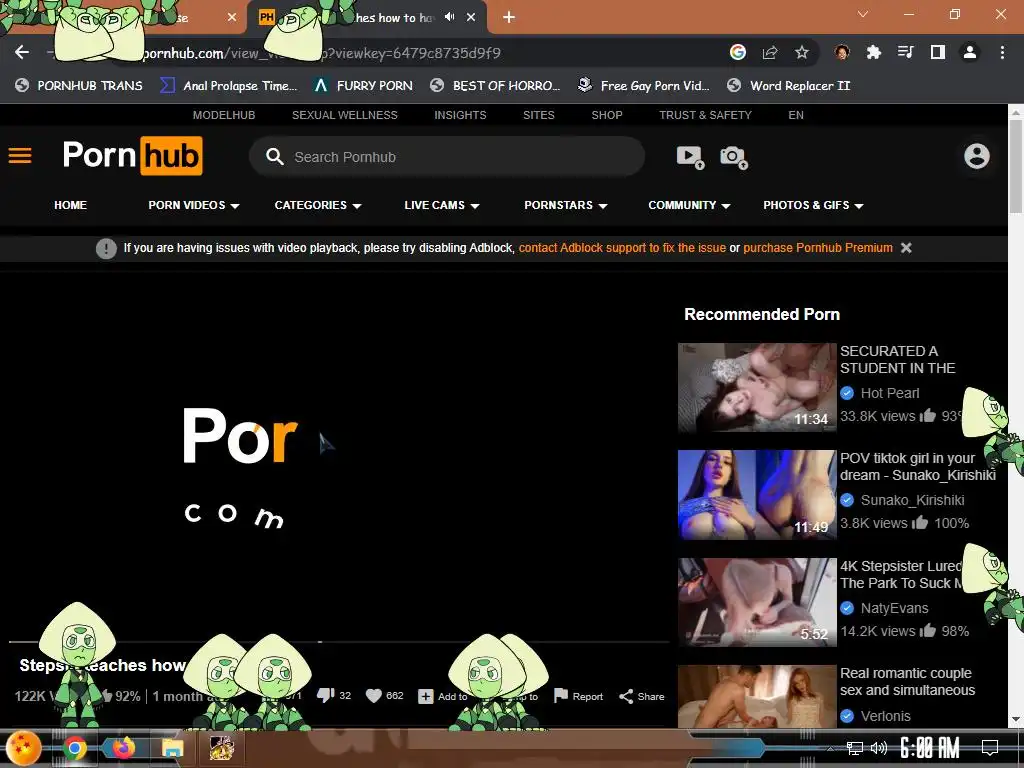Go to the HOME menu item

[71, 205]
